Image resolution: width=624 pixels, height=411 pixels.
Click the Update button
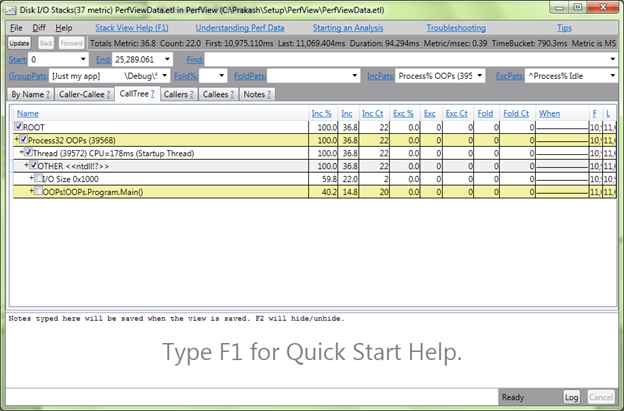(19, 43)
